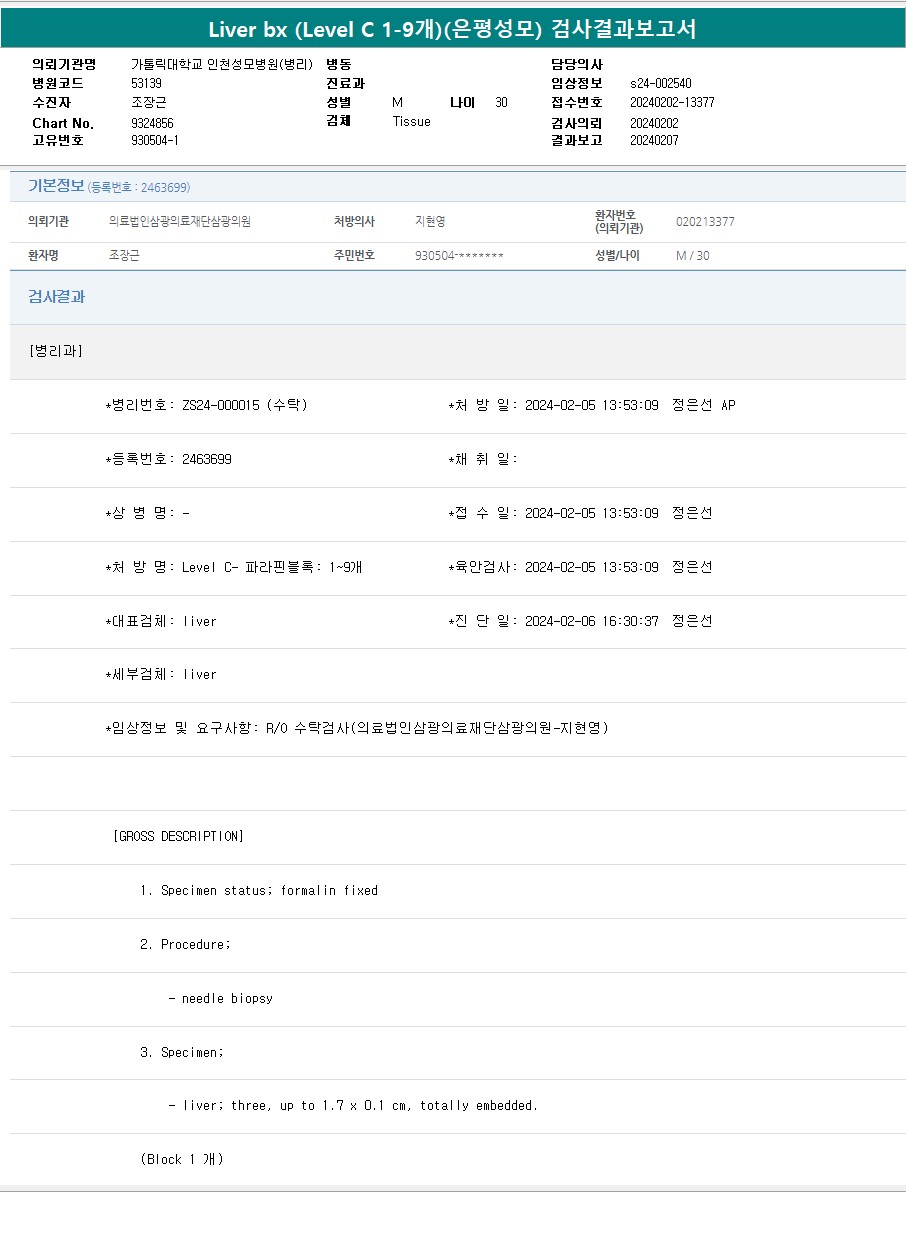Click the [GROSS DESCRIPTION] heading
Viewport: 906px width, 1240px height.
[x=178, y=836]
